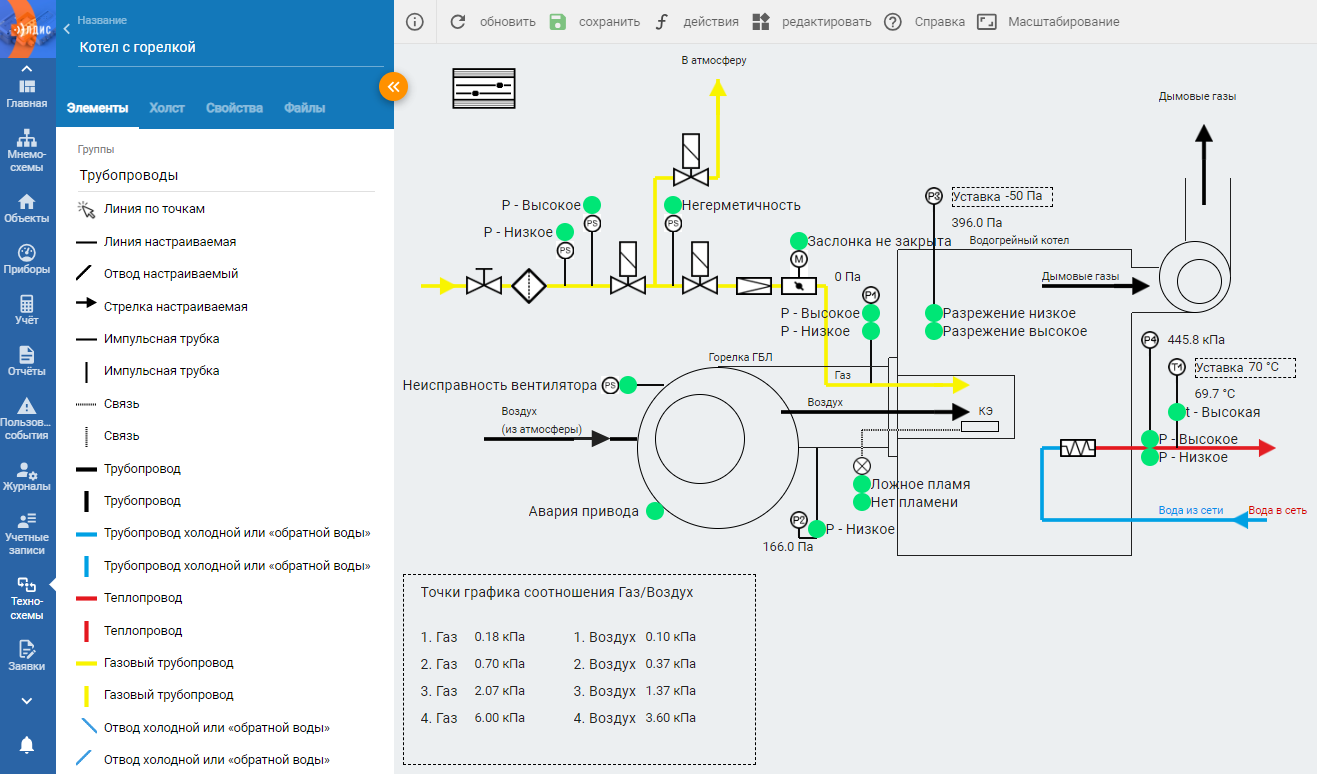
Task: Click the сохранить save button
Action: pos(594,21)
